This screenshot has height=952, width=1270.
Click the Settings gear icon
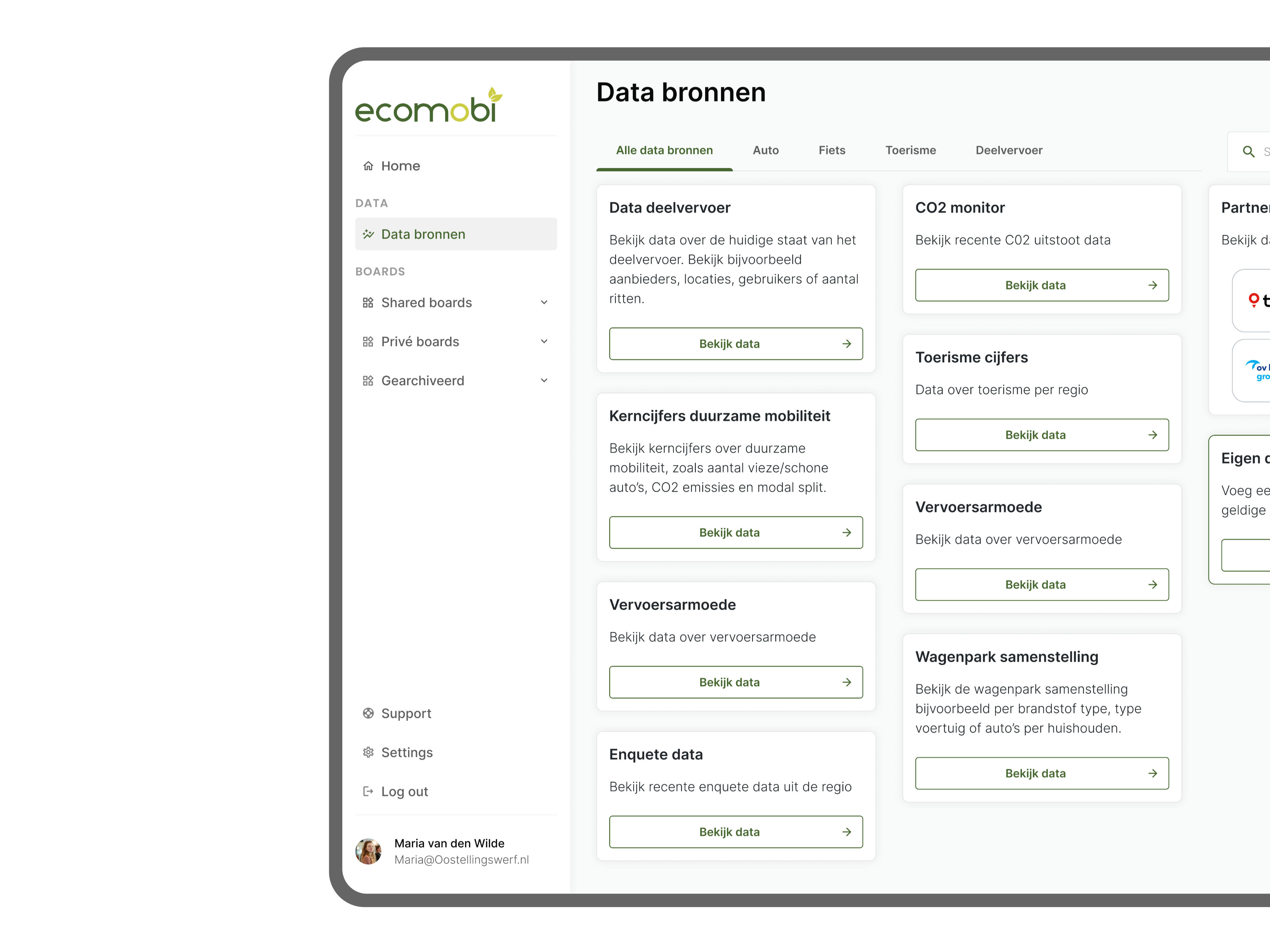(x=368, y=752)
